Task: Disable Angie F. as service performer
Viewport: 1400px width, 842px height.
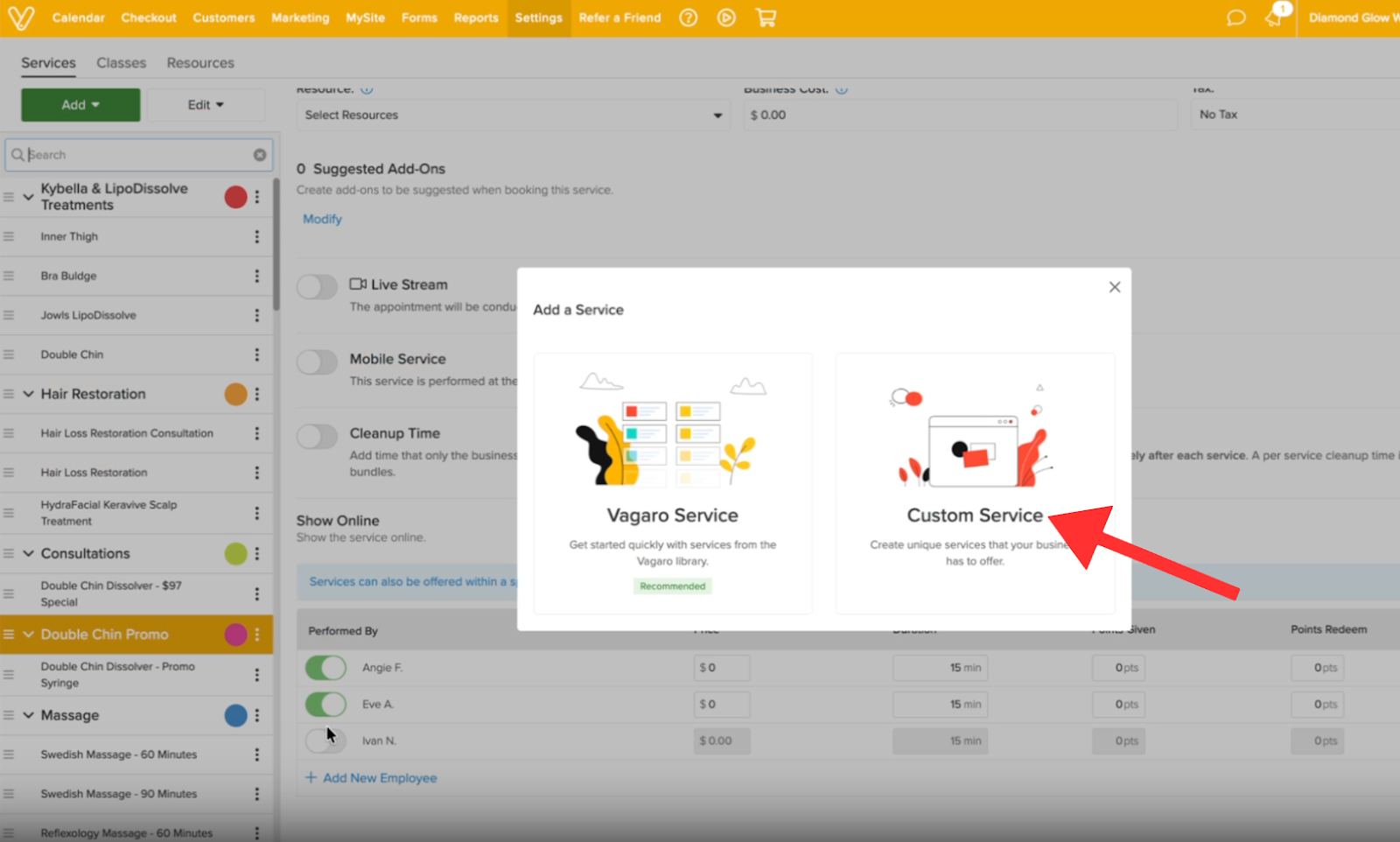Action: pyautogui.click(x=325, y=668)
